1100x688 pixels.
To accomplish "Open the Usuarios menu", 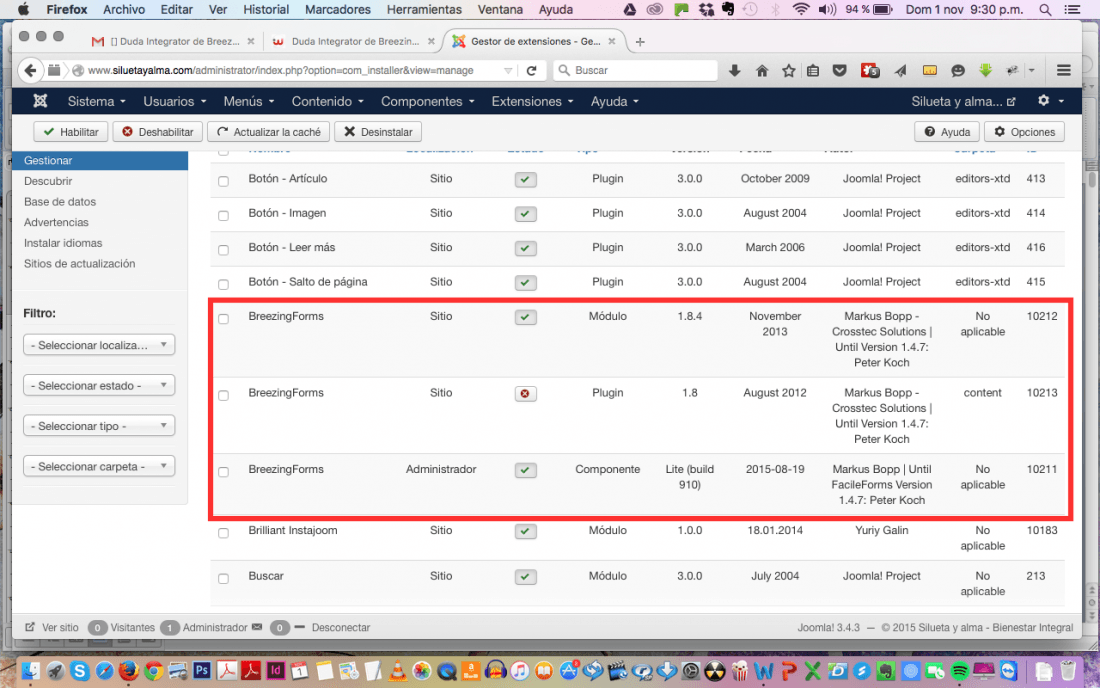I will 175,102.
